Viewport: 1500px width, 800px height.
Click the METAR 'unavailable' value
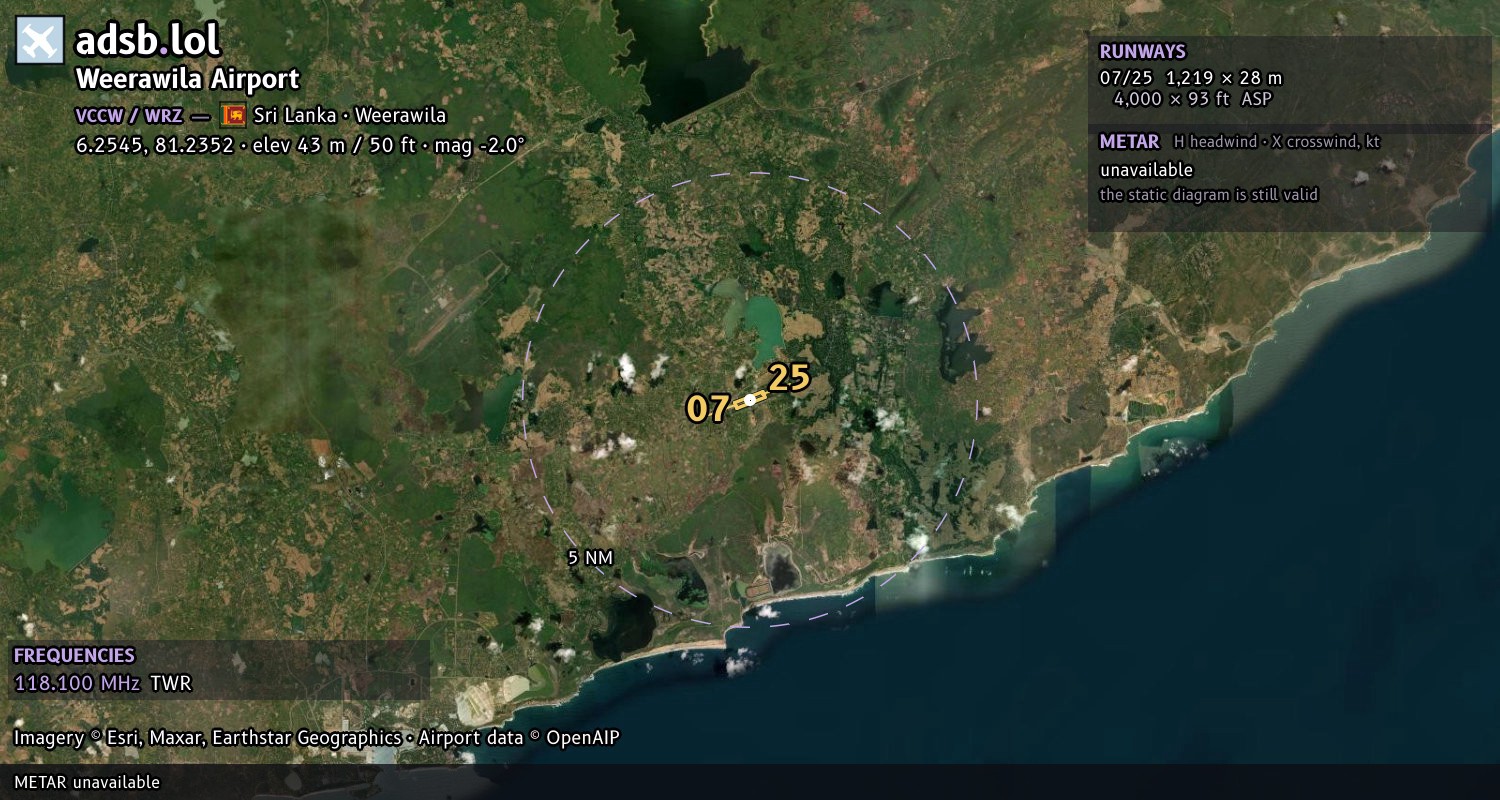1146,170
